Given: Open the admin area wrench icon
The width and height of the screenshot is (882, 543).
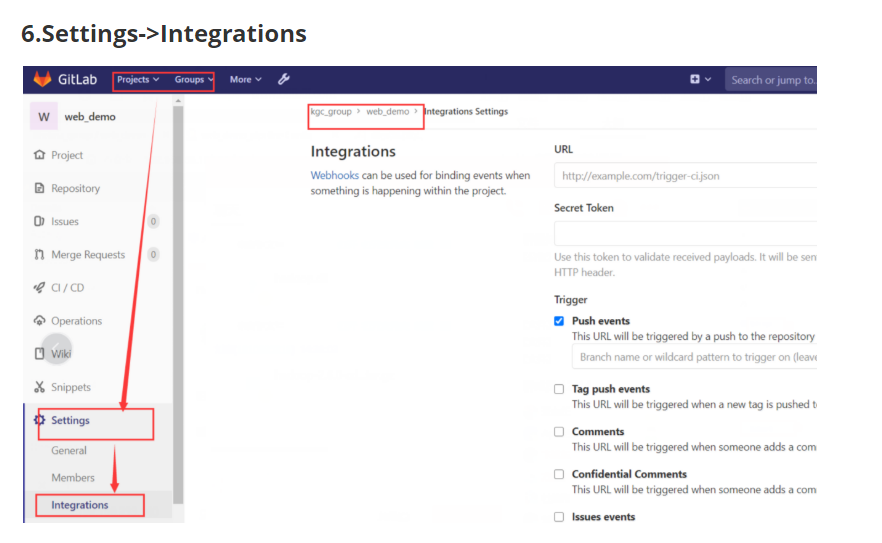Looking at the screenshot, I should click(x=283, y=79).
